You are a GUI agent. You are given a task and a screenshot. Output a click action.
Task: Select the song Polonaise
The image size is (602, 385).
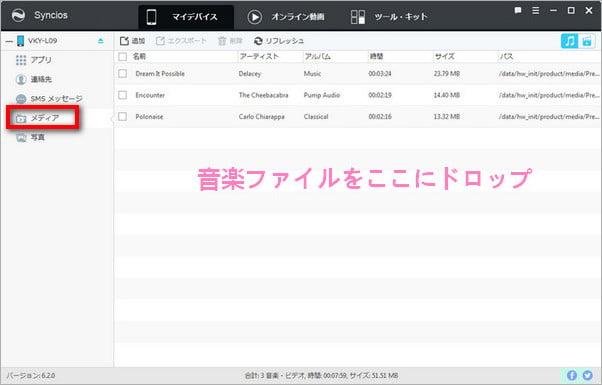coord(149,117)
